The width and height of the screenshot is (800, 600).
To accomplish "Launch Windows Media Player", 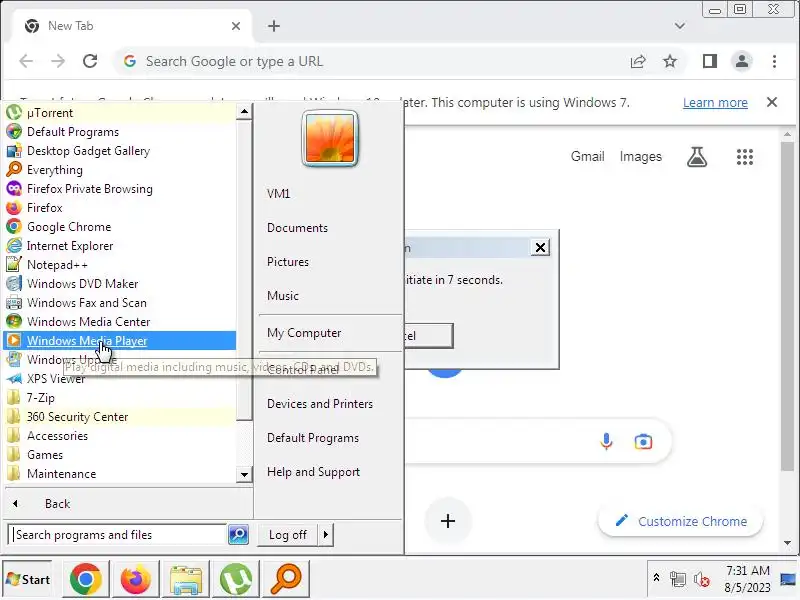I will coord(120,341).
